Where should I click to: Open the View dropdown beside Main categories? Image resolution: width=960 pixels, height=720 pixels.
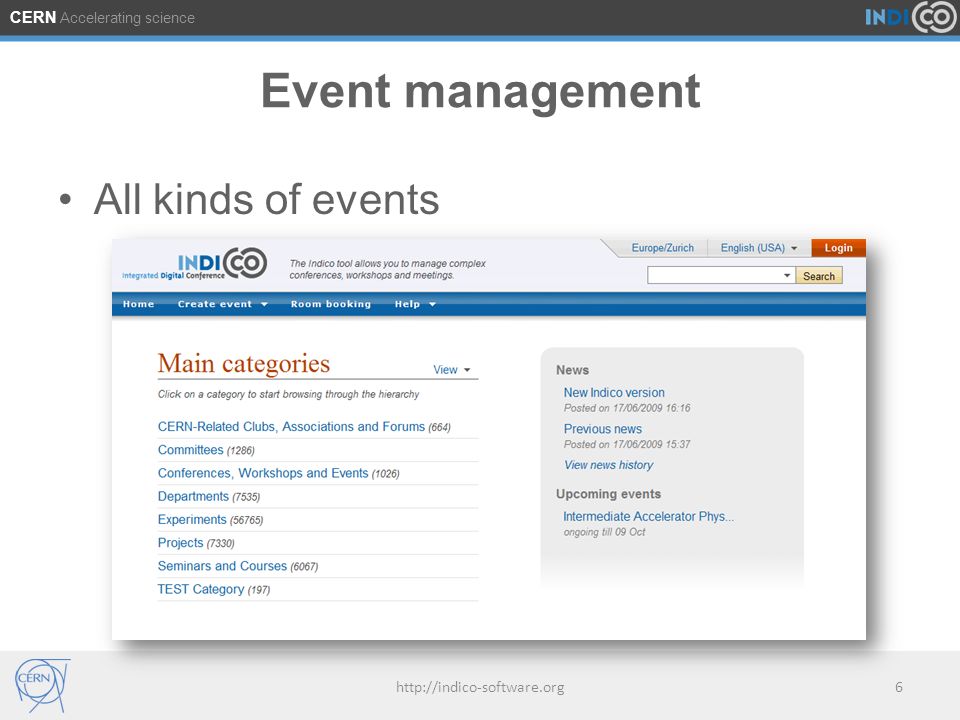click(x=451, y=370)
